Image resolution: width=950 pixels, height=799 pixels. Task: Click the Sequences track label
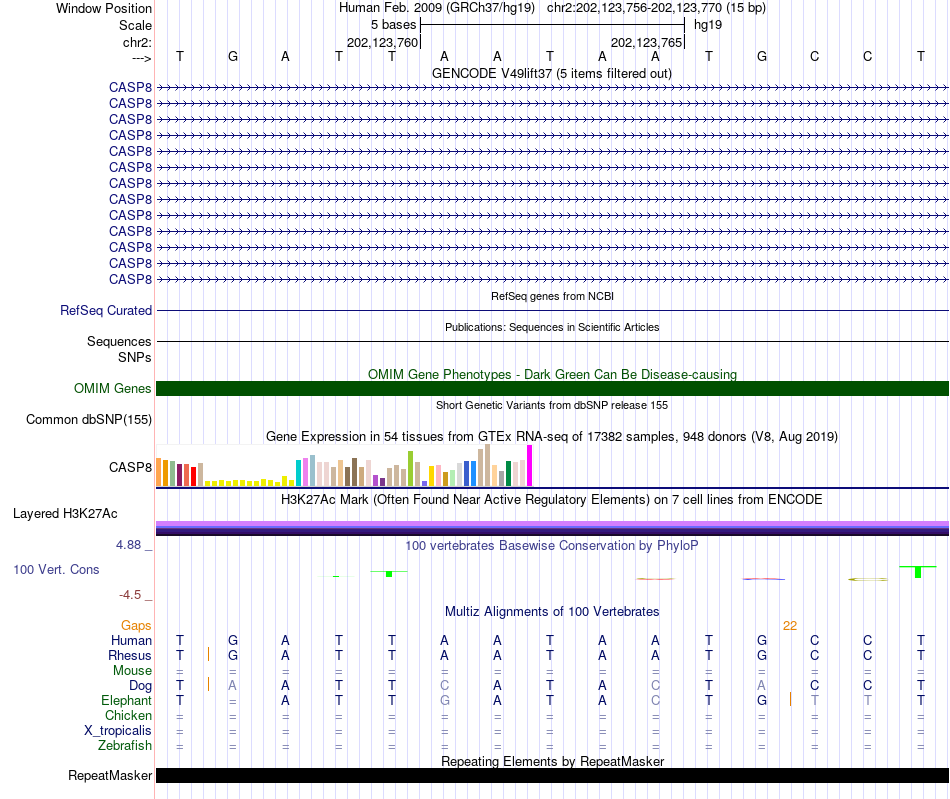(119, 341)
